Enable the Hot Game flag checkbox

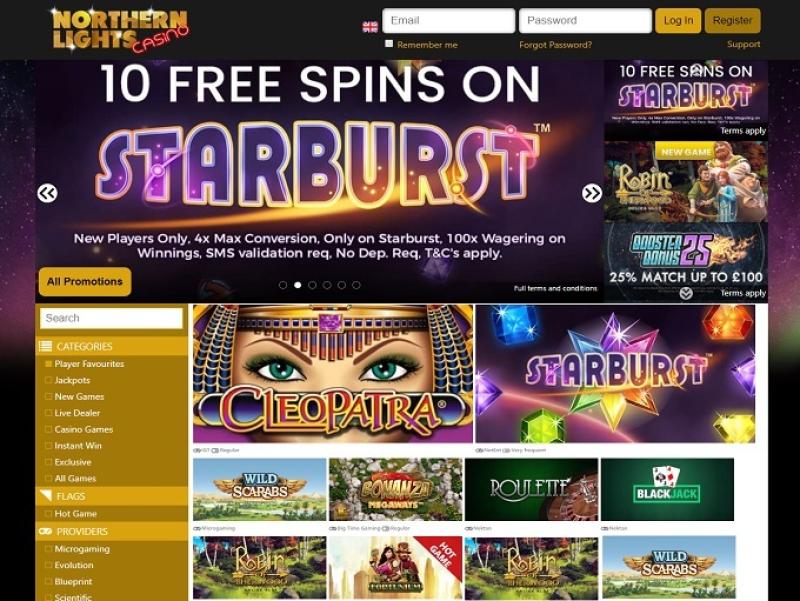[48, 514]
